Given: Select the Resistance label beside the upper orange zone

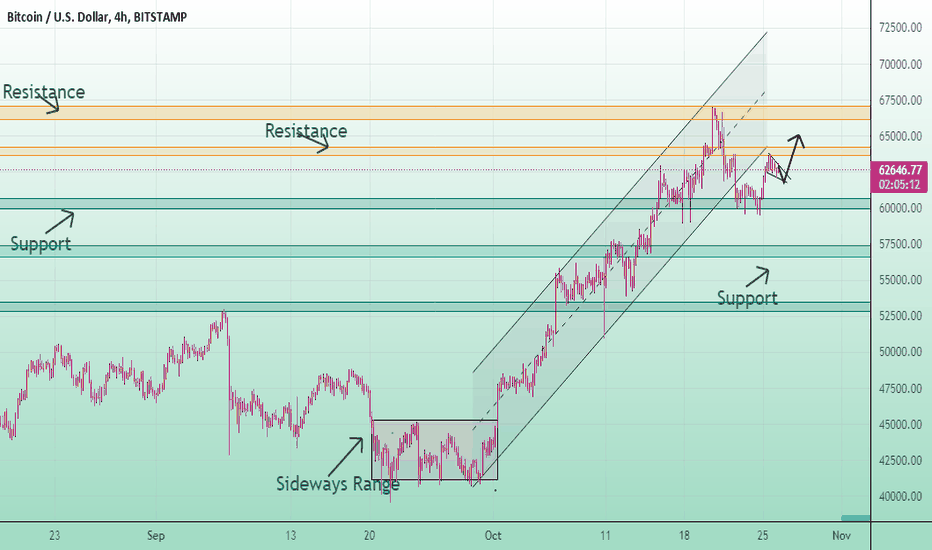Looking at the screenshot, I should coord(44,92).
